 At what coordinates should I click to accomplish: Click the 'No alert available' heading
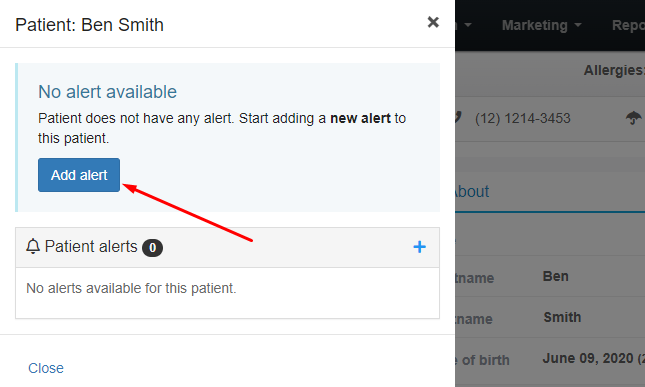[x=107, y=92]
